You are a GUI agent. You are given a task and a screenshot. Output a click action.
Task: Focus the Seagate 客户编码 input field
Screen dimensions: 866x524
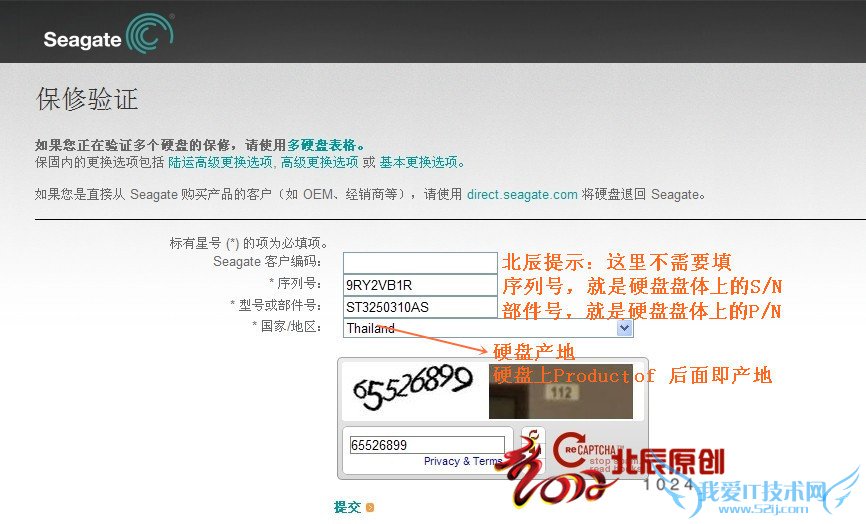pyautogui.click(x=420, y=263)
